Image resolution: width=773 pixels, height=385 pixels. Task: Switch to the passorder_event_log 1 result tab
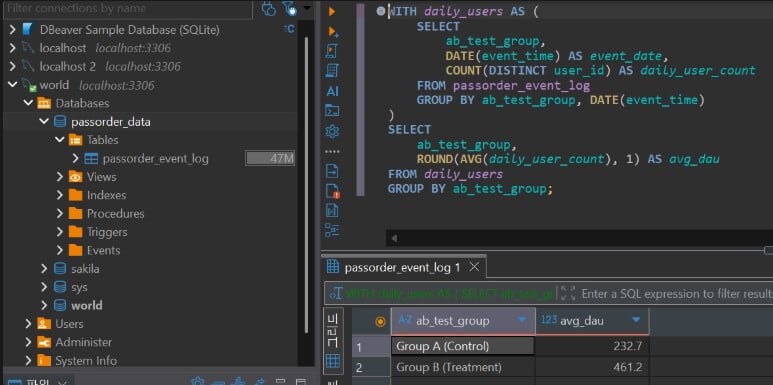pyautogui.click(x=402, y=267)
